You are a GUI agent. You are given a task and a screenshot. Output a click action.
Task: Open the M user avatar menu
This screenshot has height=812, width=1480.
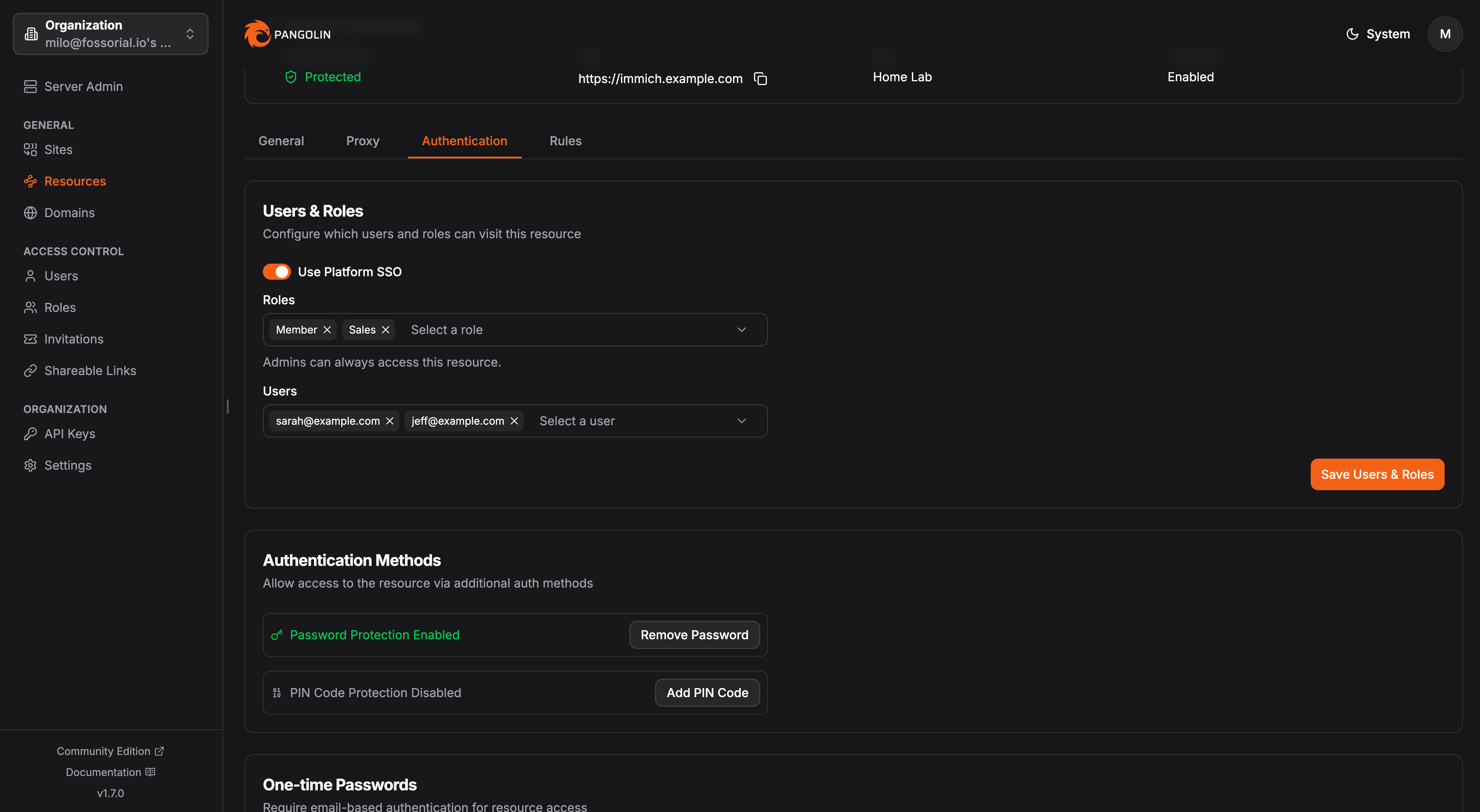[x=1444, y=34]
